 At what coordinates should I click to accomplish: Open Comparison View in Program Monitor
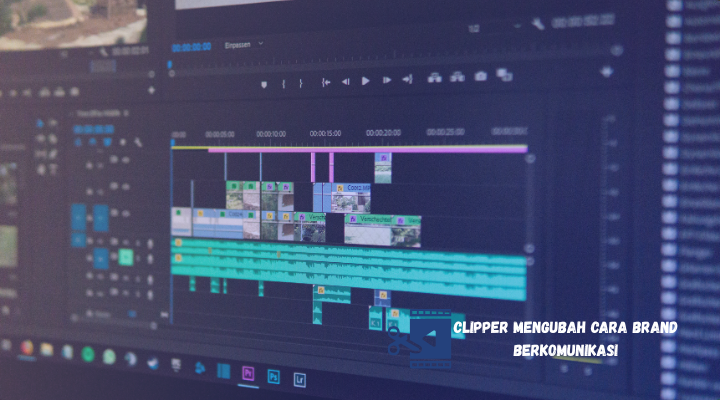click(x=504, y=74)
